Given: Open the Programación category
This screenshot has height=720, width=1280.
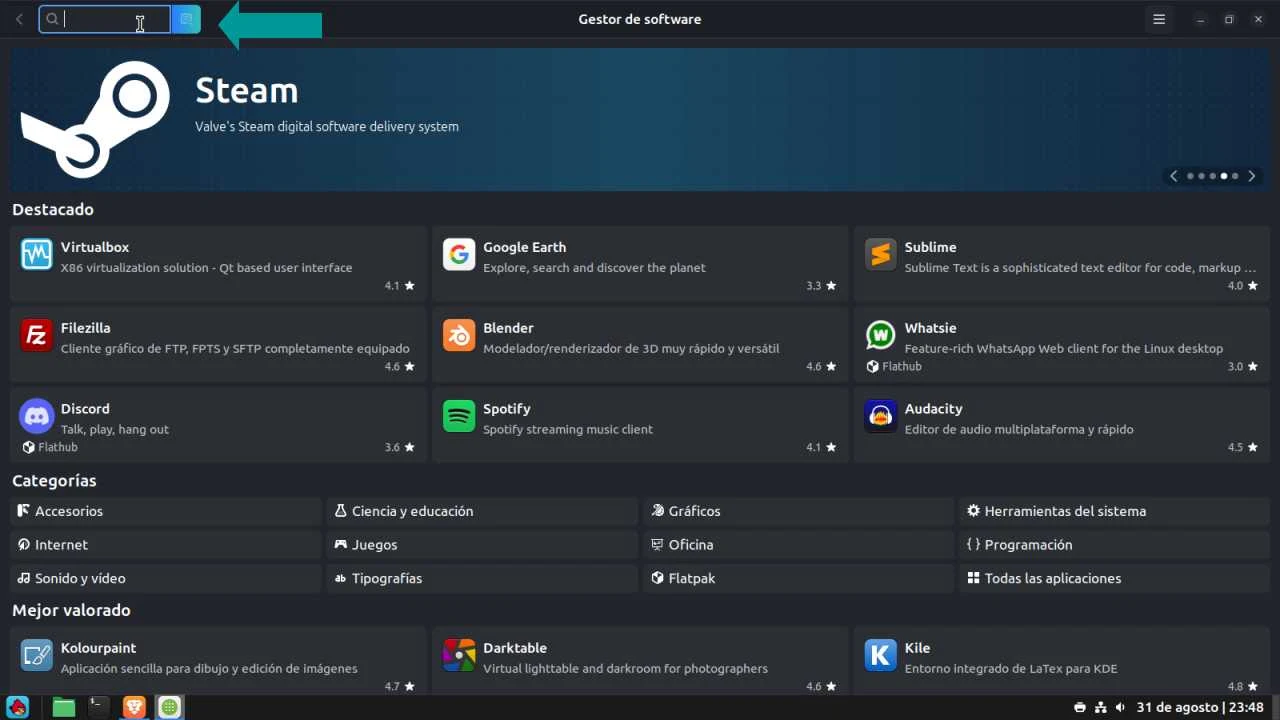Looking at the screenshot, I should coord(1114,545).
